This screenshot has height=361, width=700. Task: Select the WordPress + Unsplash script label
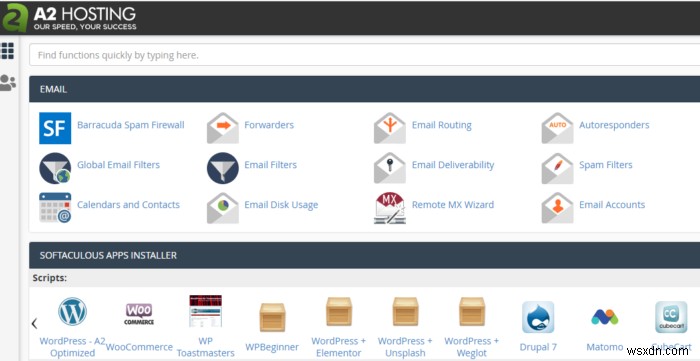coord(405,347)
